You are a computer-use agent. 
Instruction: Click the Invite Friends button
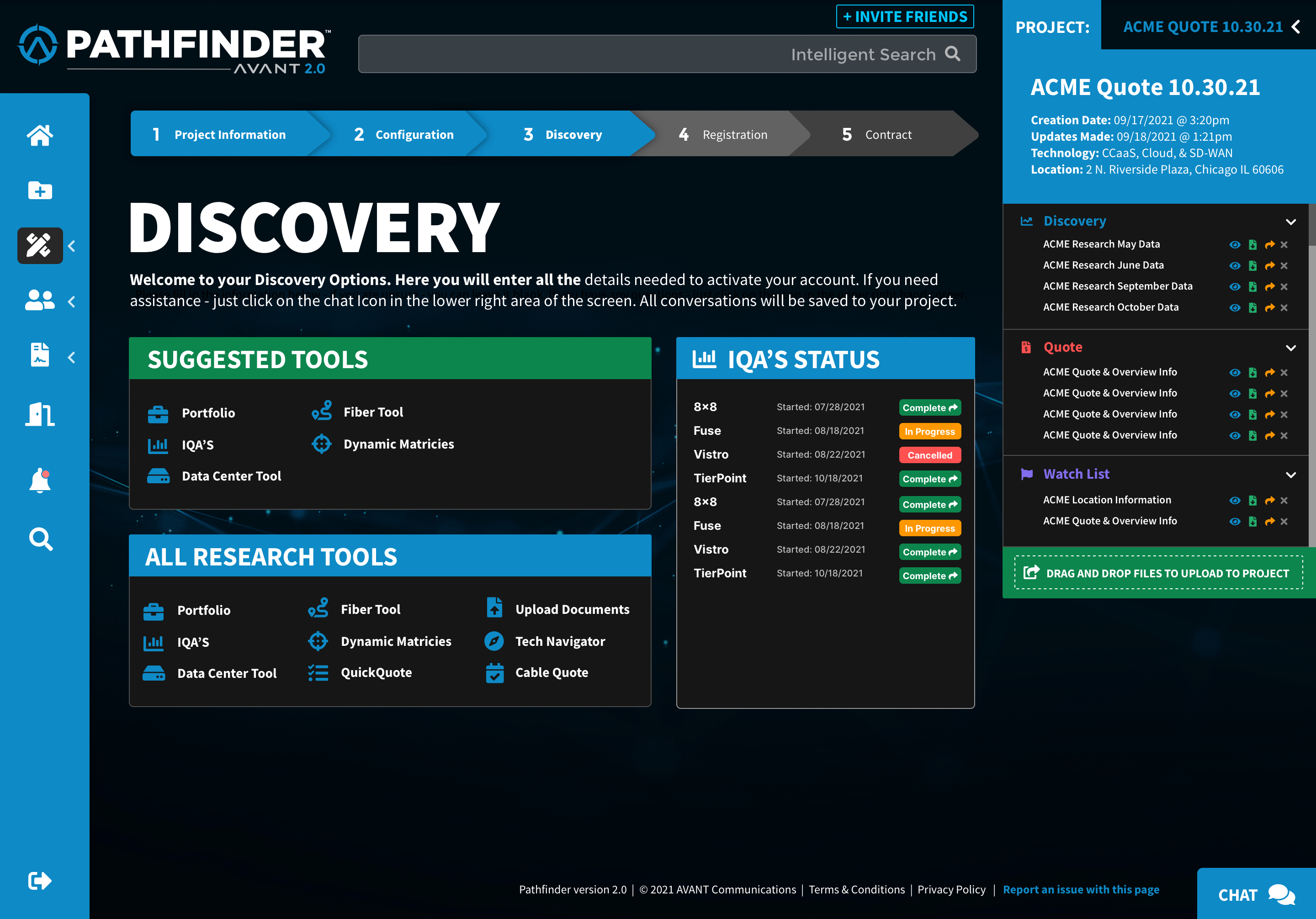tap(905, 16)
